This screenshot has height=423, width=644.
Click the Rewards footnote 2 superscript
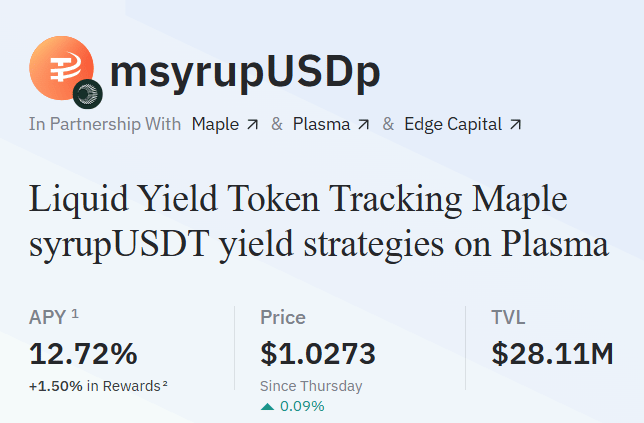(165, 384)
